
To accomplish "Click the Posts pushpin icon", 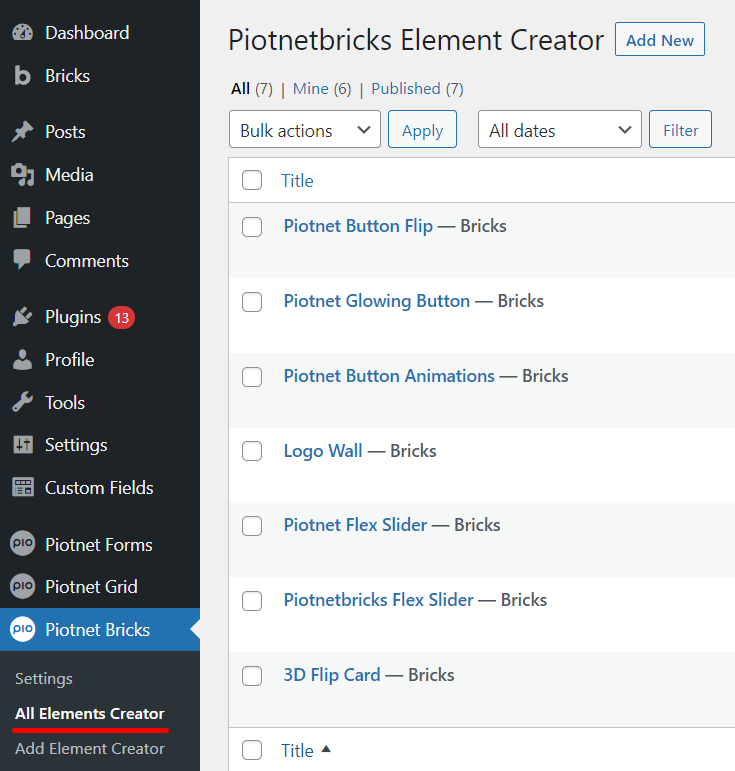I will (22, 132).
